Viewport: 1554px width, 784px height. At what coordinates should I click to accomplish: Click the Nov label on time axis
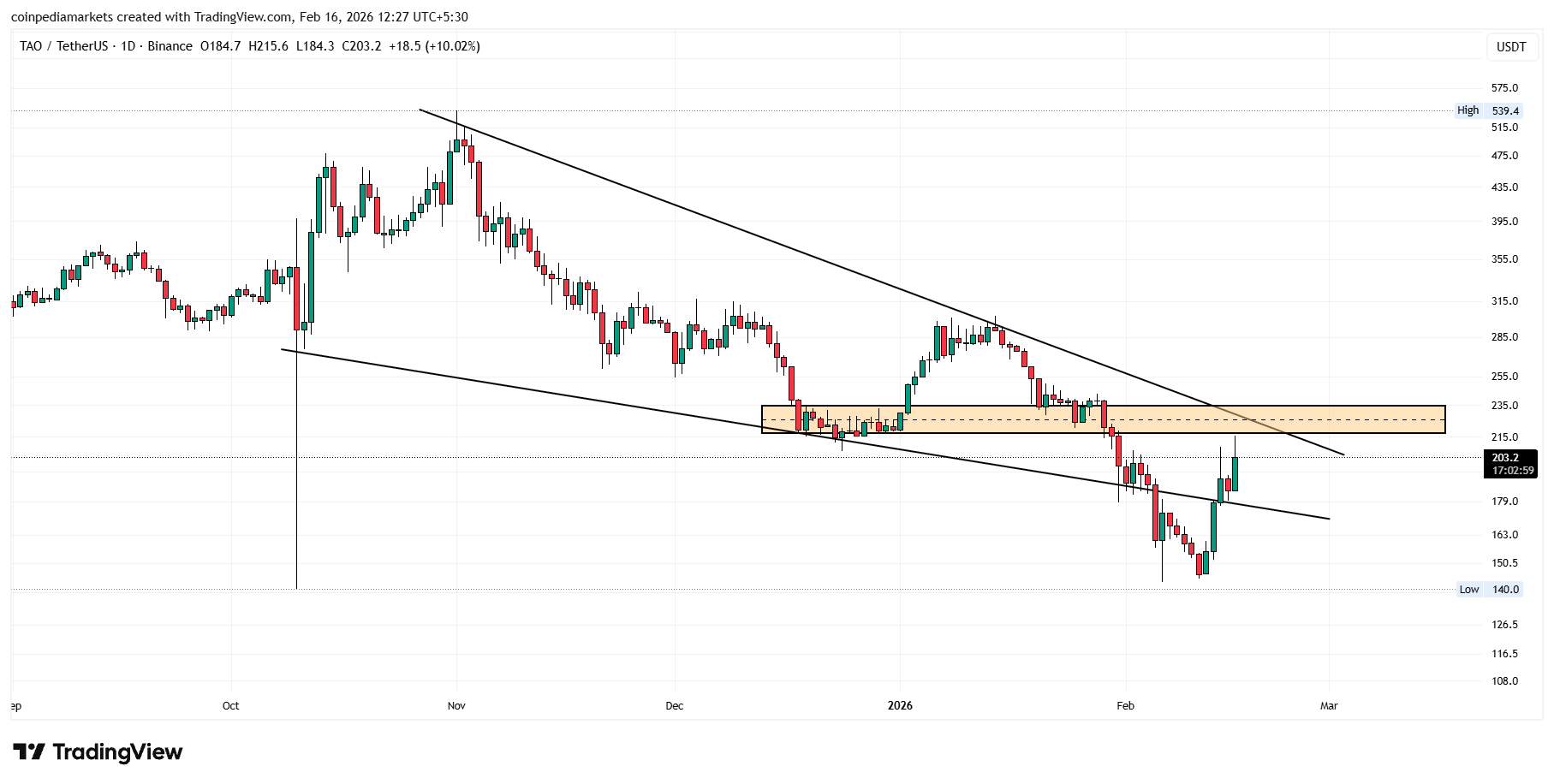click(x=456, y=706)
